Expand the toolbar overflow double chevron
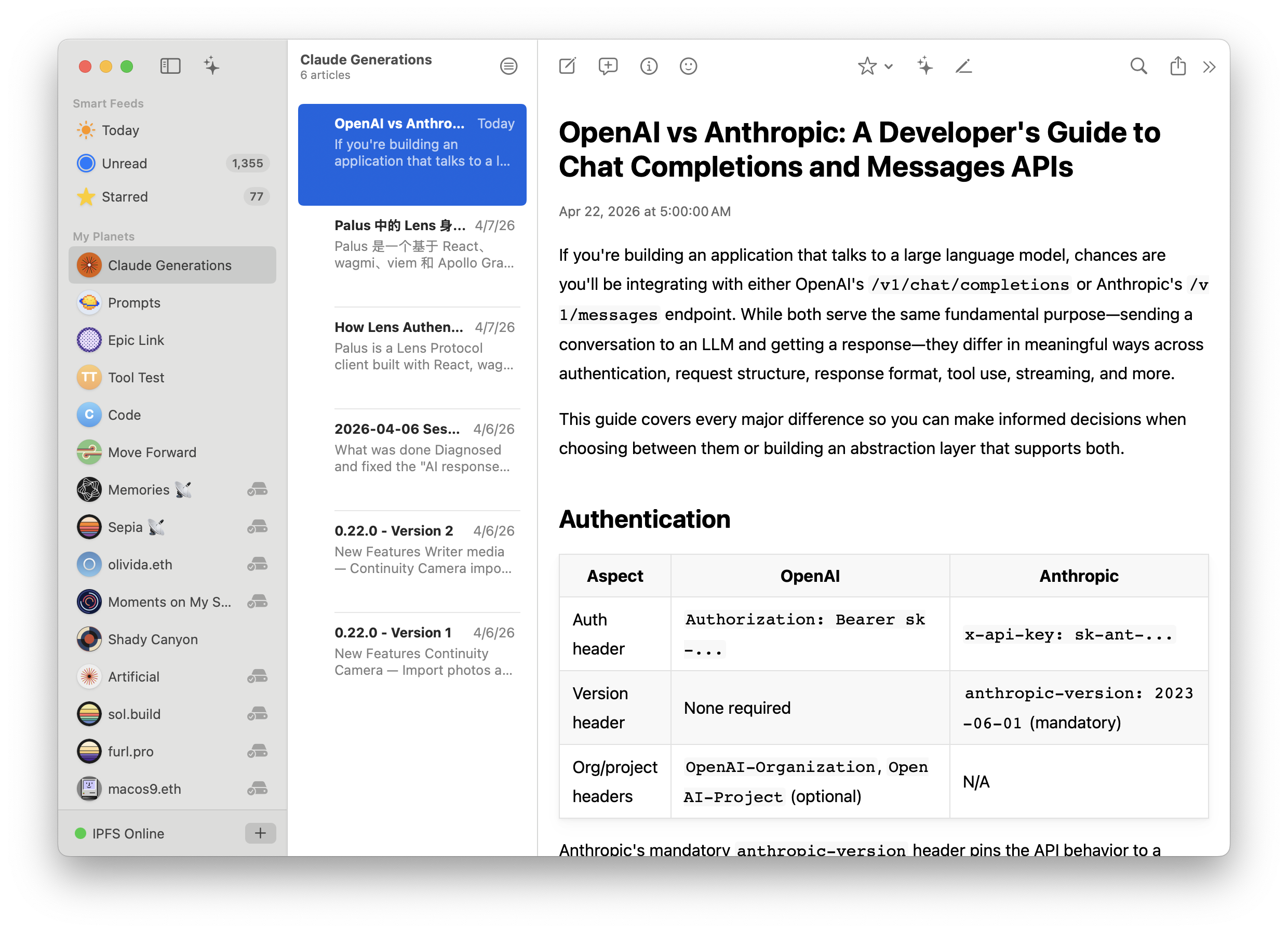1288x933 pixels. click(1209, 67)
